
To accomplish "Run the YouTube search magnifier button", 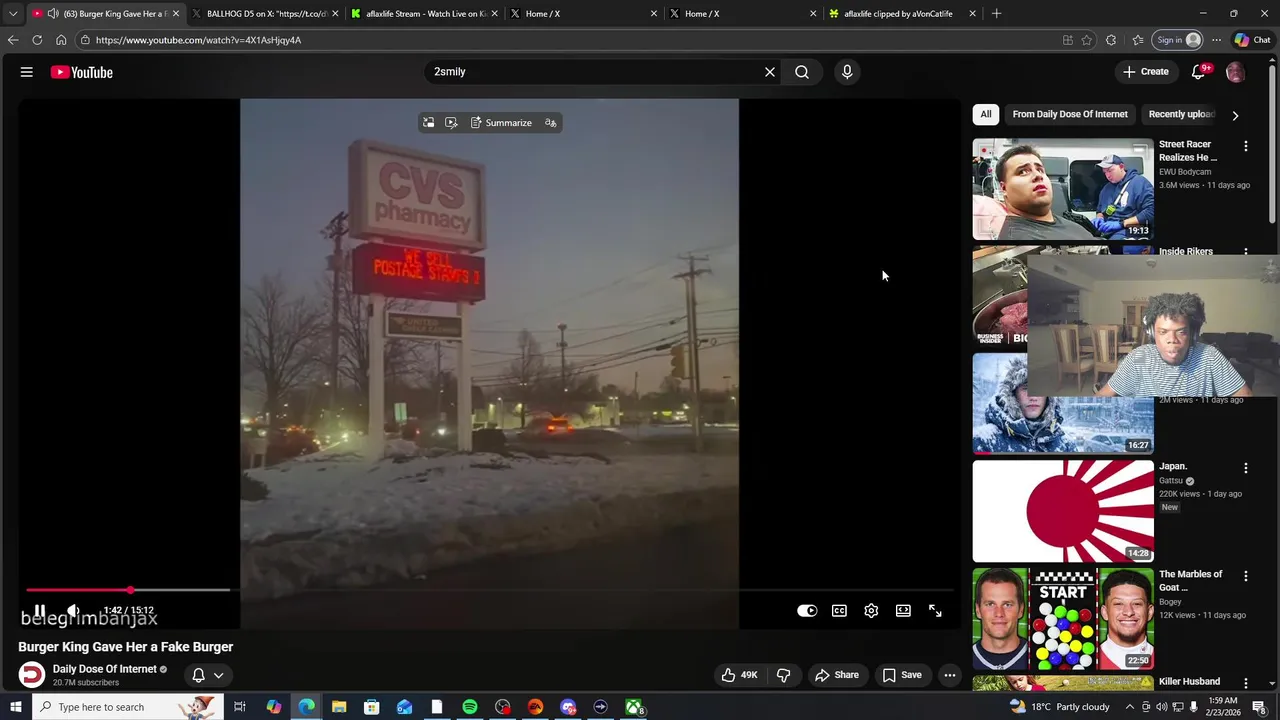I will point(802,72).
